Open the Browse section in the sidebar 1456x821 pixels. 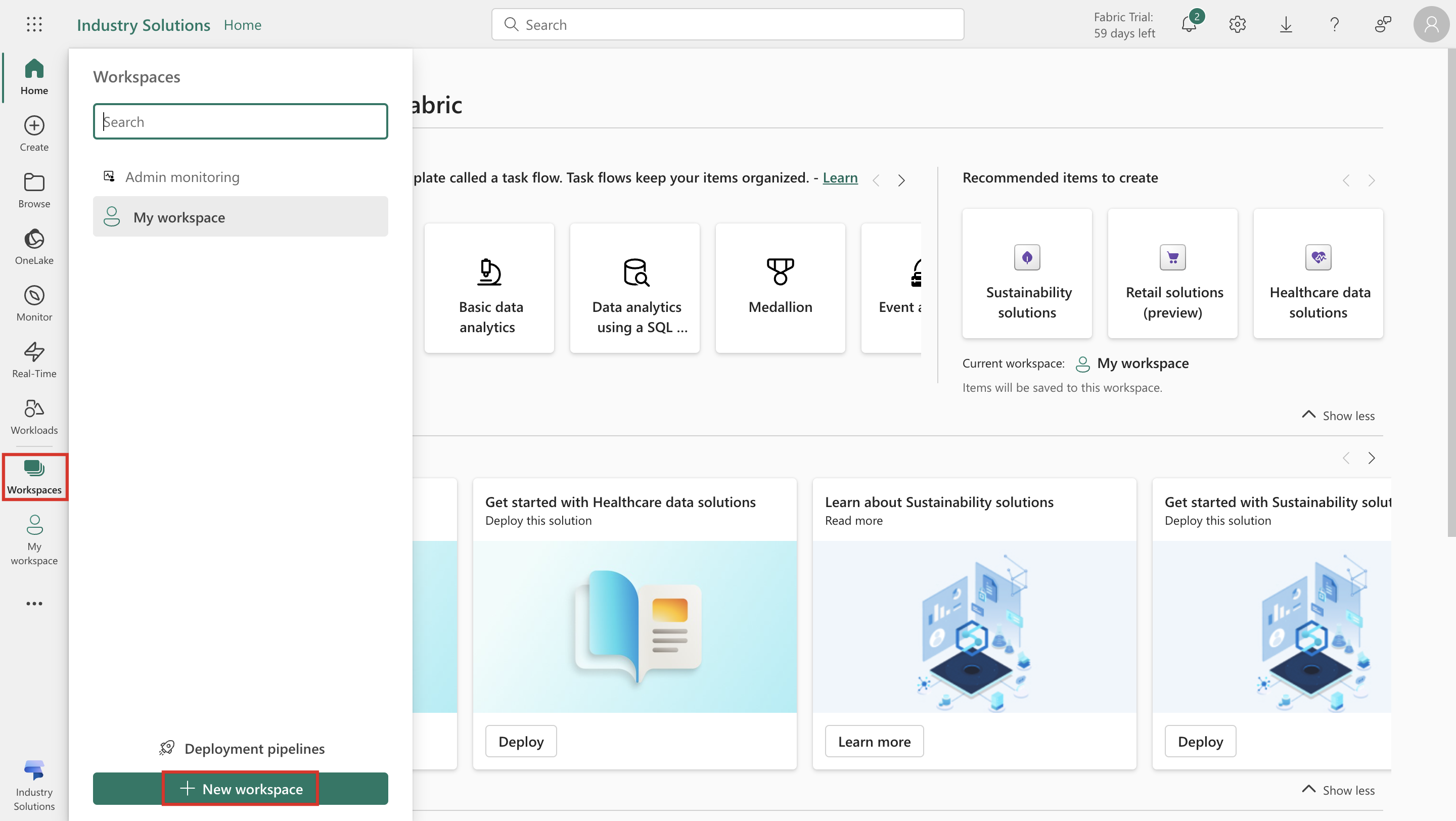(x=34, y=191)
